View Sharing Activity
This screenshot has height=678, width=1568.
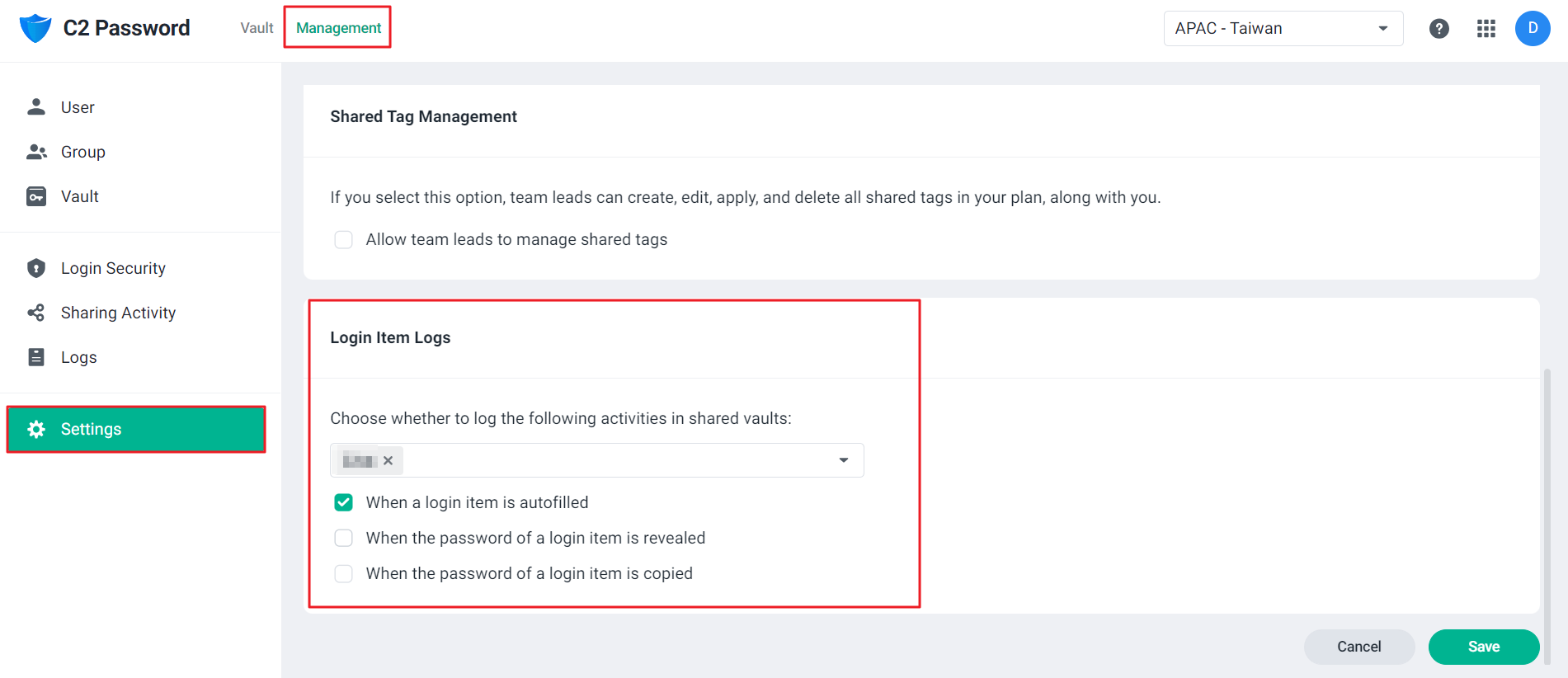(118, 312)
